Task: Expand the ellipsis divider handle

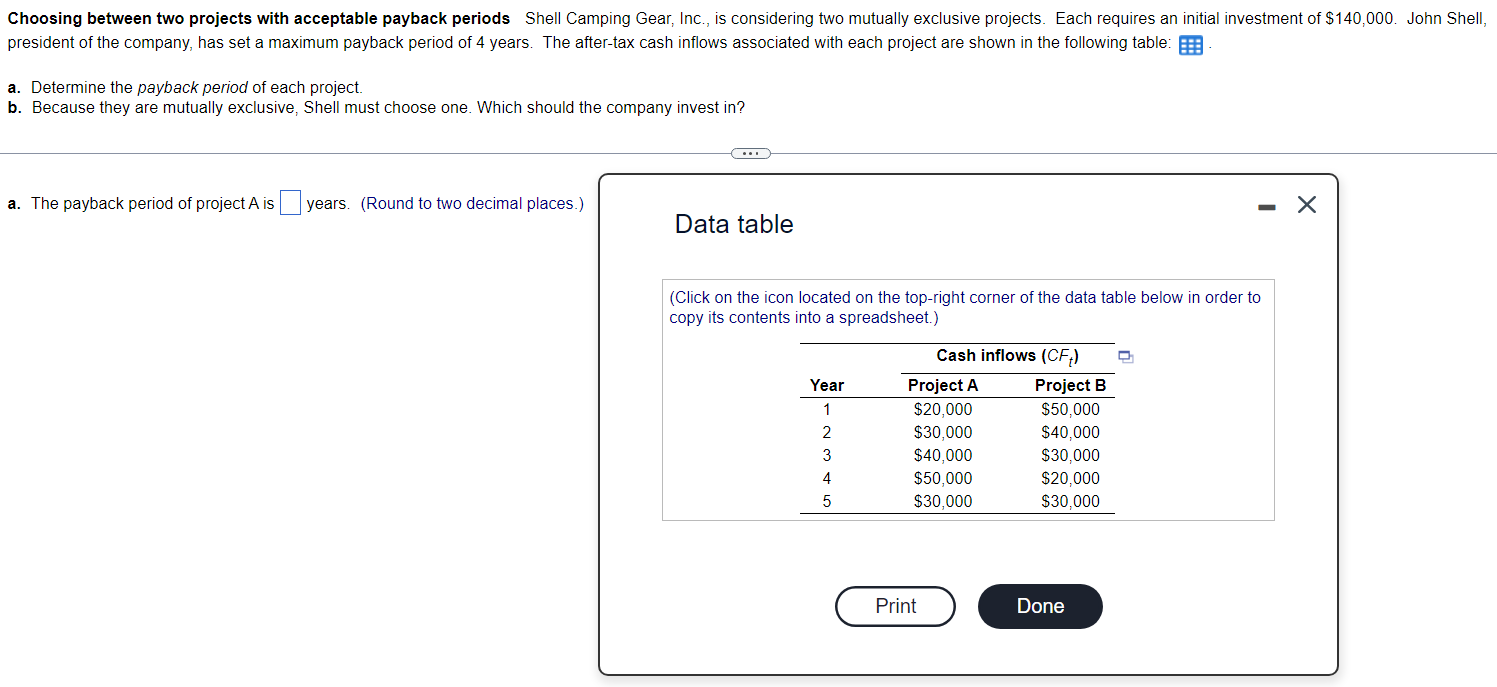Action: 750,153
